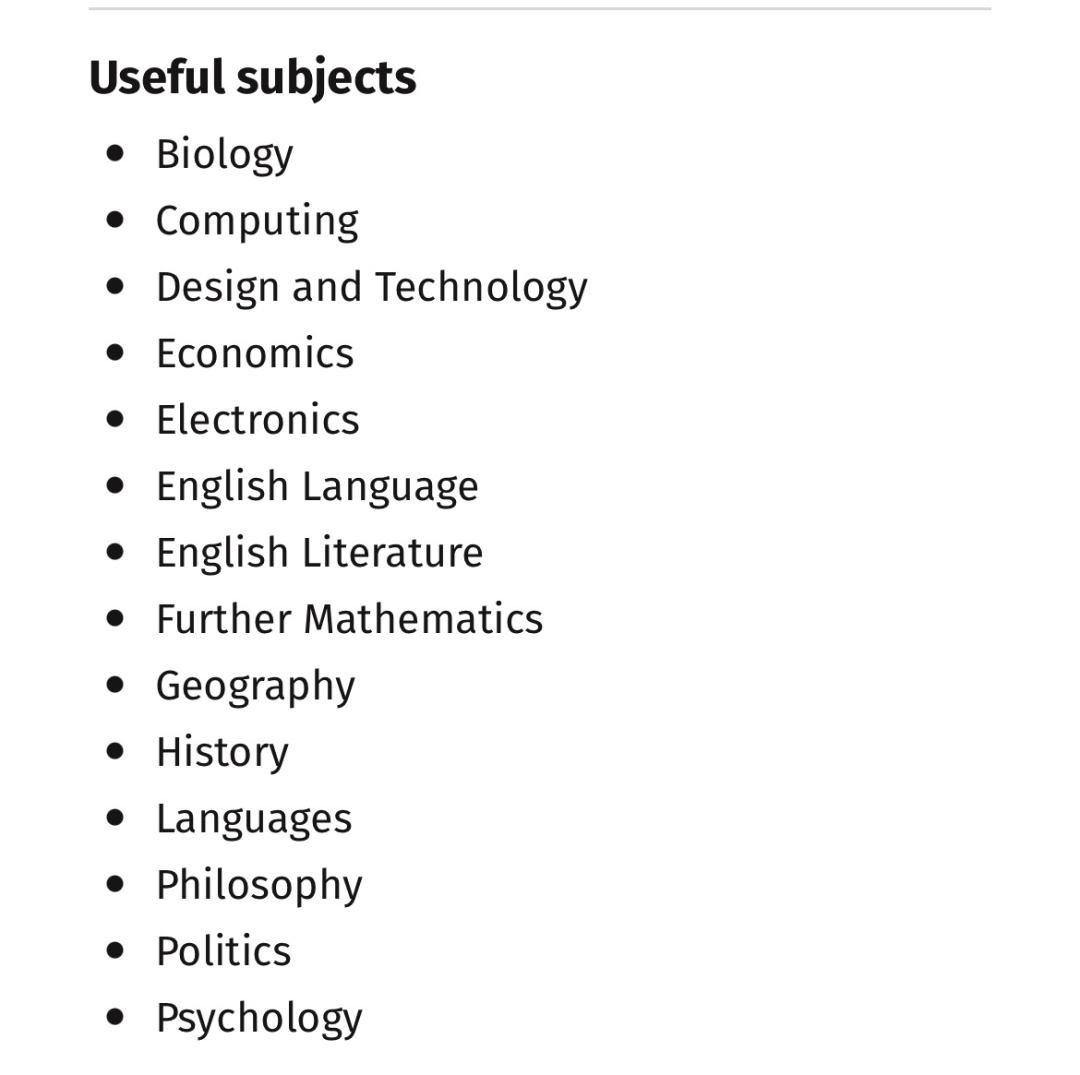The width and height of the screenshot is (1080, 1075).
Task: Click the horizontal divider line above heading
Action: (x=540, y=9)
